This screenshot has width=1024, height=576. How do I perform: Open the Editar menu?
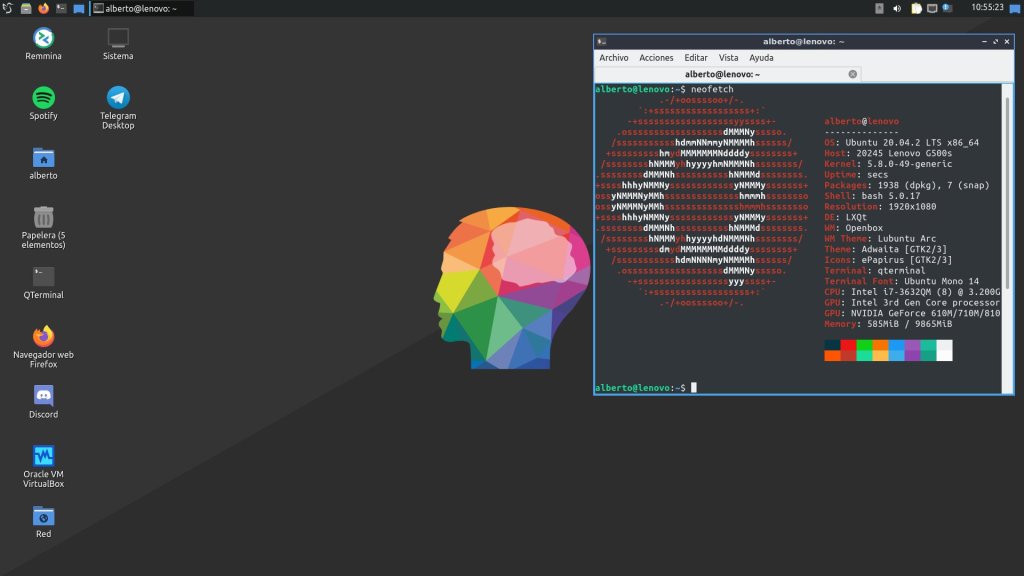pyautogui.click(x=695, y=58)
